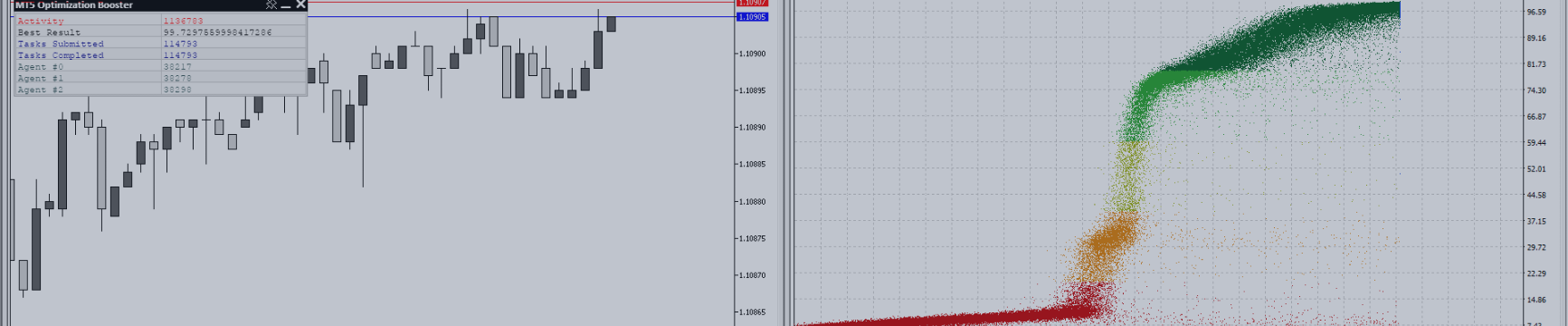
Task: Click the 66.87 value on the optimization graph axis
Action: [x=1536, y=117]
